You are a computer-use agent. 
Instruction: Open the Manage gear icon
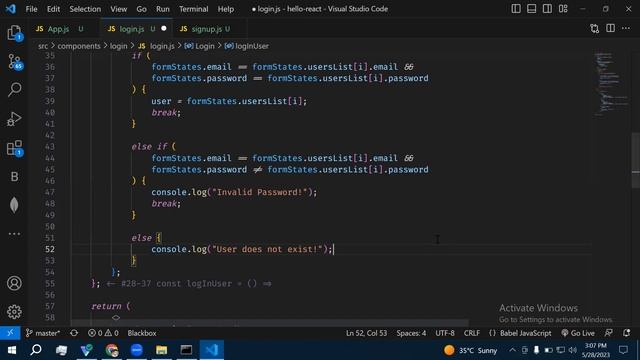(x=14, y=312)
